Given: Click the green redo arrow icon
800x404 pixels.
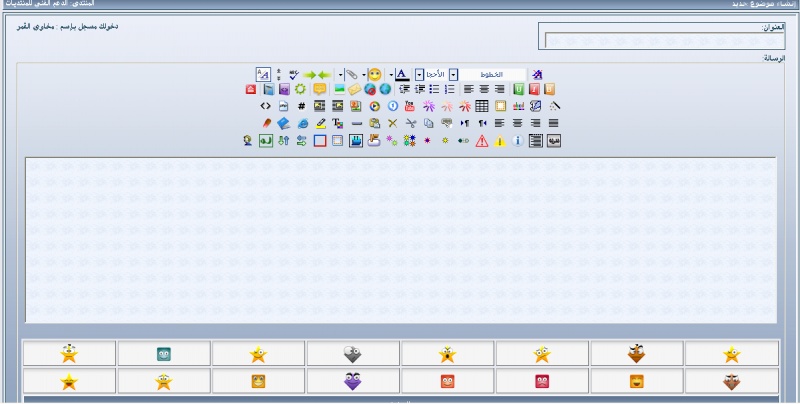Looking at the screenshot, I should 309,74.
